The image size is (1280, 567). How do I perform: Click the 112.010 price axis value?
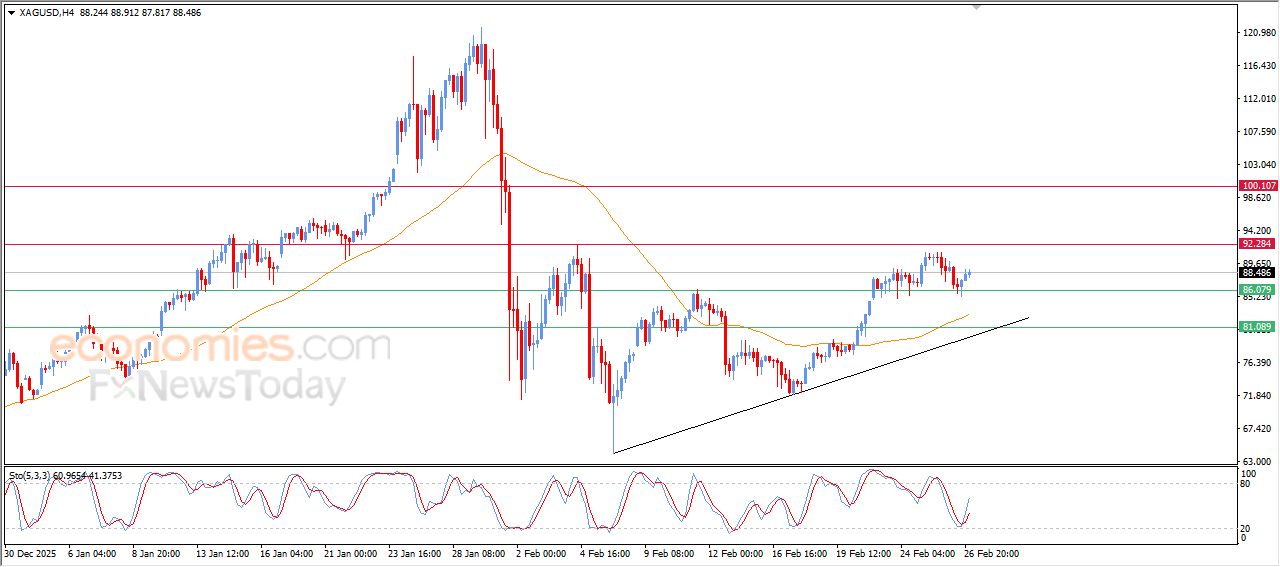[x=1258, y=99]
